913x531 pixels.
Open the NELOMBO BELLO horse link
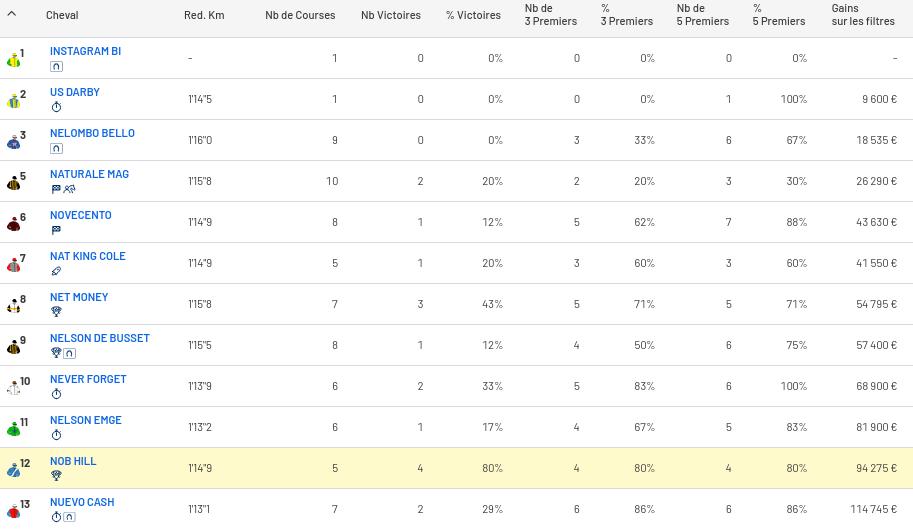point(92,133)
